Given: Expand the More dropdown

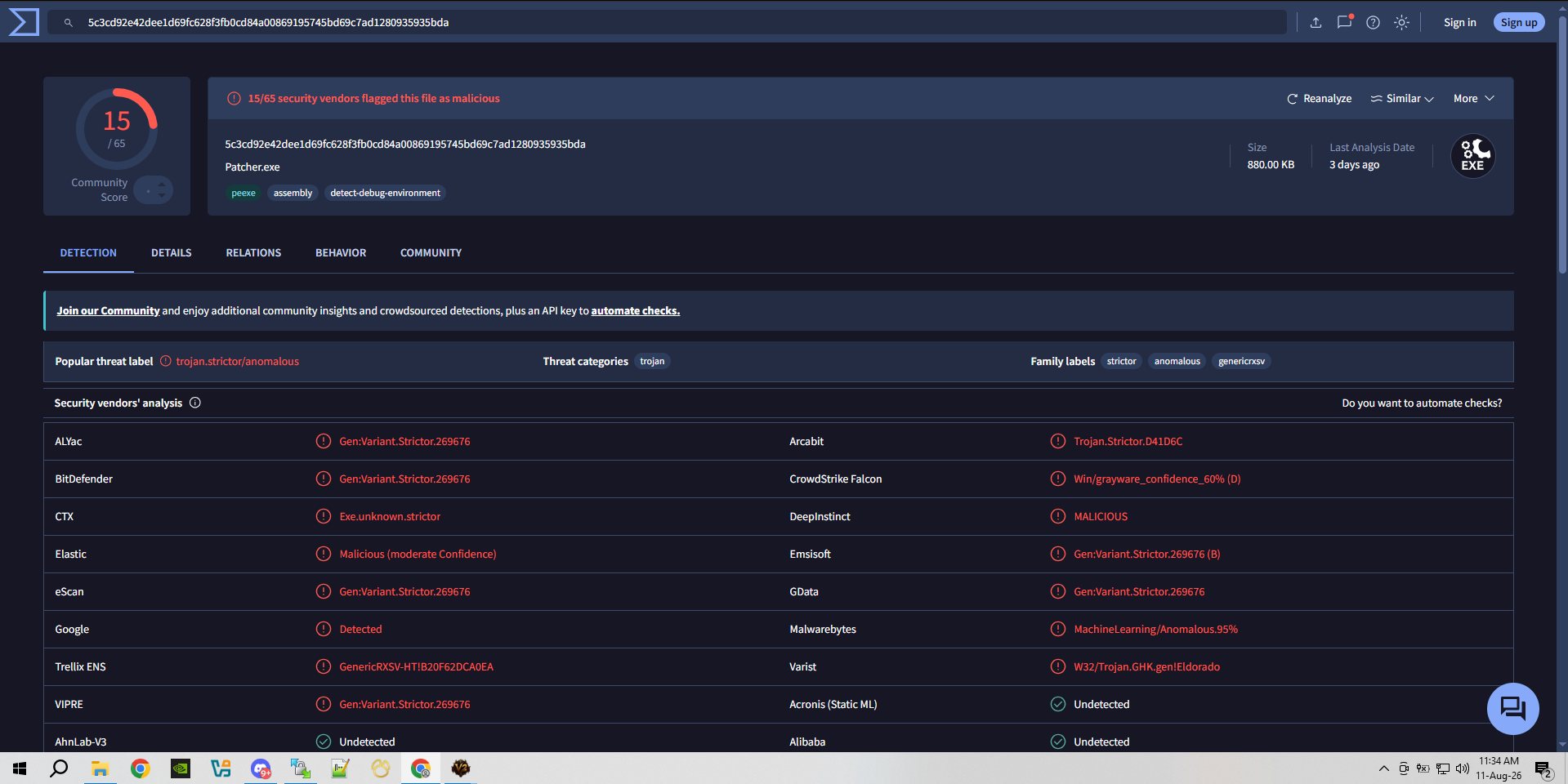Looking at the screenshot, I should click(1474, 99).
